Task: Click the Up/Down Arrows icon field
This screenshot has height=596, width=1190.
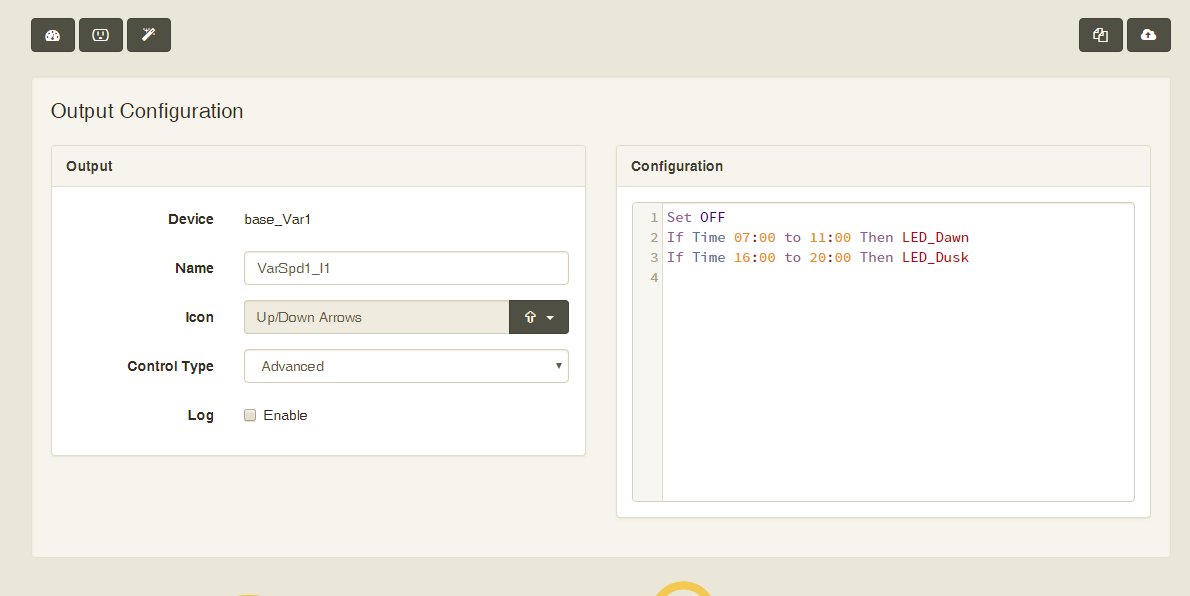Action: [376, 317]
